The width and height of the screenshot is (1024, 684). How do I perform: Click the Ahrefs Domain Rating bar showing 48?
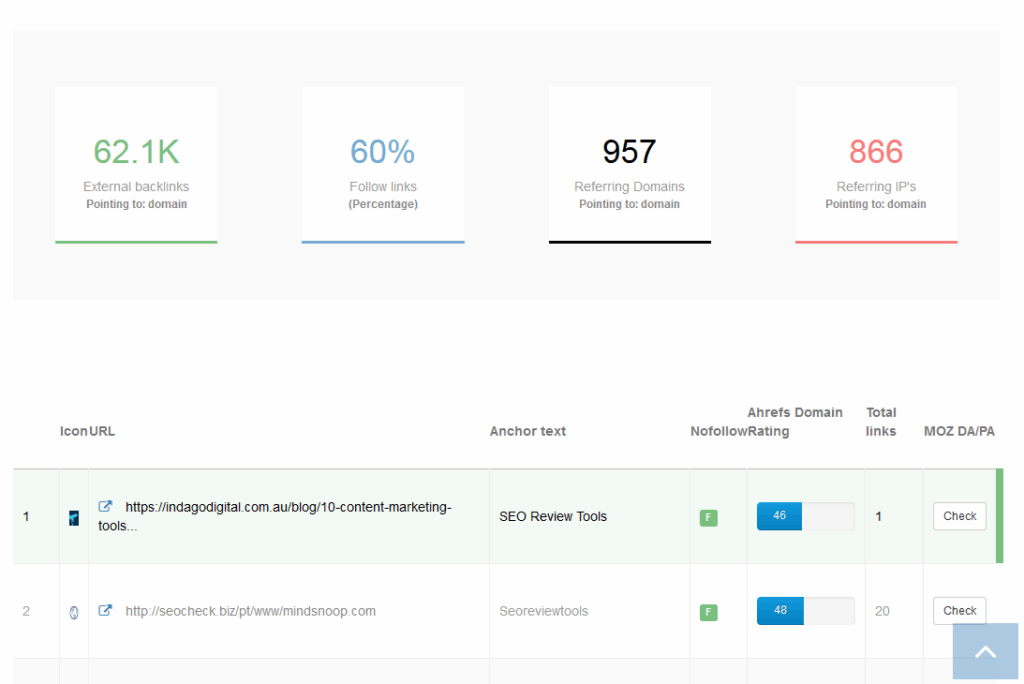(x=806, y=611)
